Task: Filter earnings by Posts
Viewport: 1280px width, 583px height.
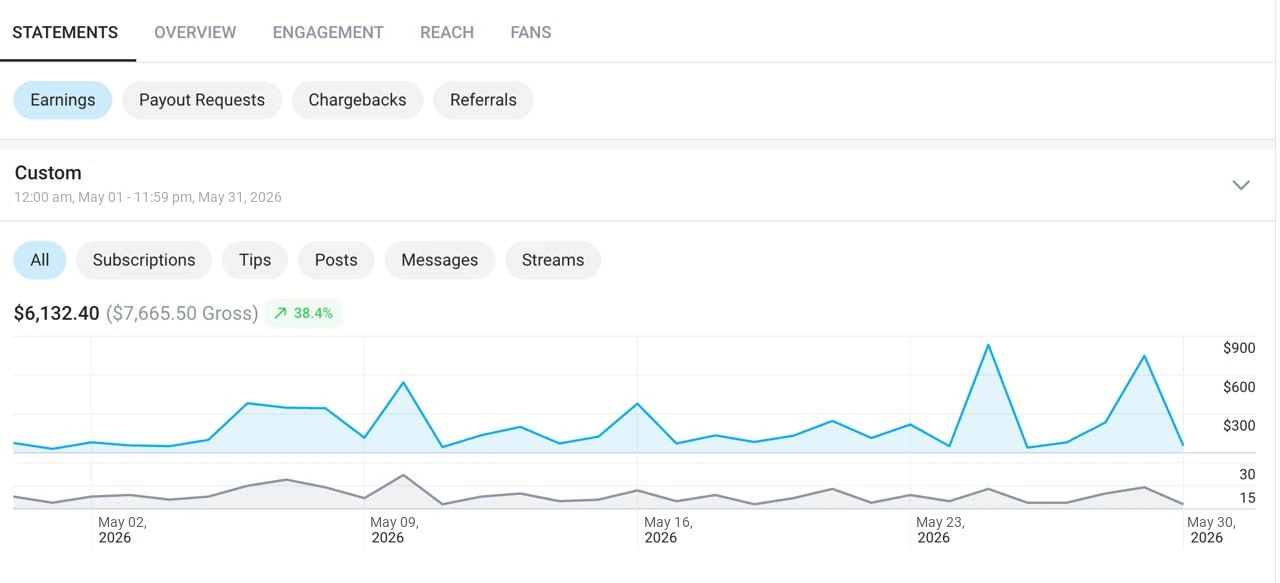Action: (x=336, y=260)
